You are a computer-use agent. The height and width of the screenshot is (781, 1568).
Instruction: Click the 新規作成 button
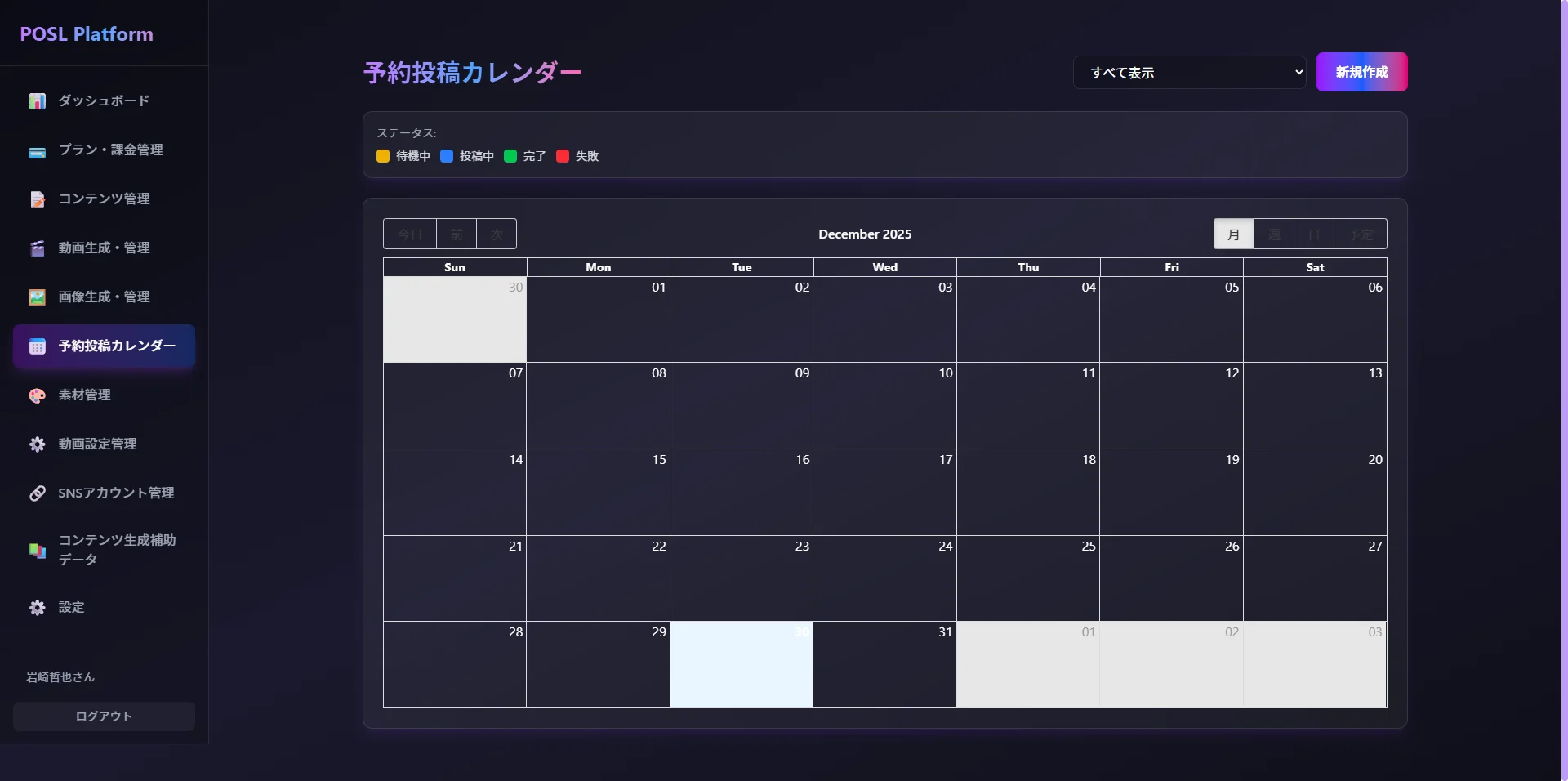(1361, 72)
